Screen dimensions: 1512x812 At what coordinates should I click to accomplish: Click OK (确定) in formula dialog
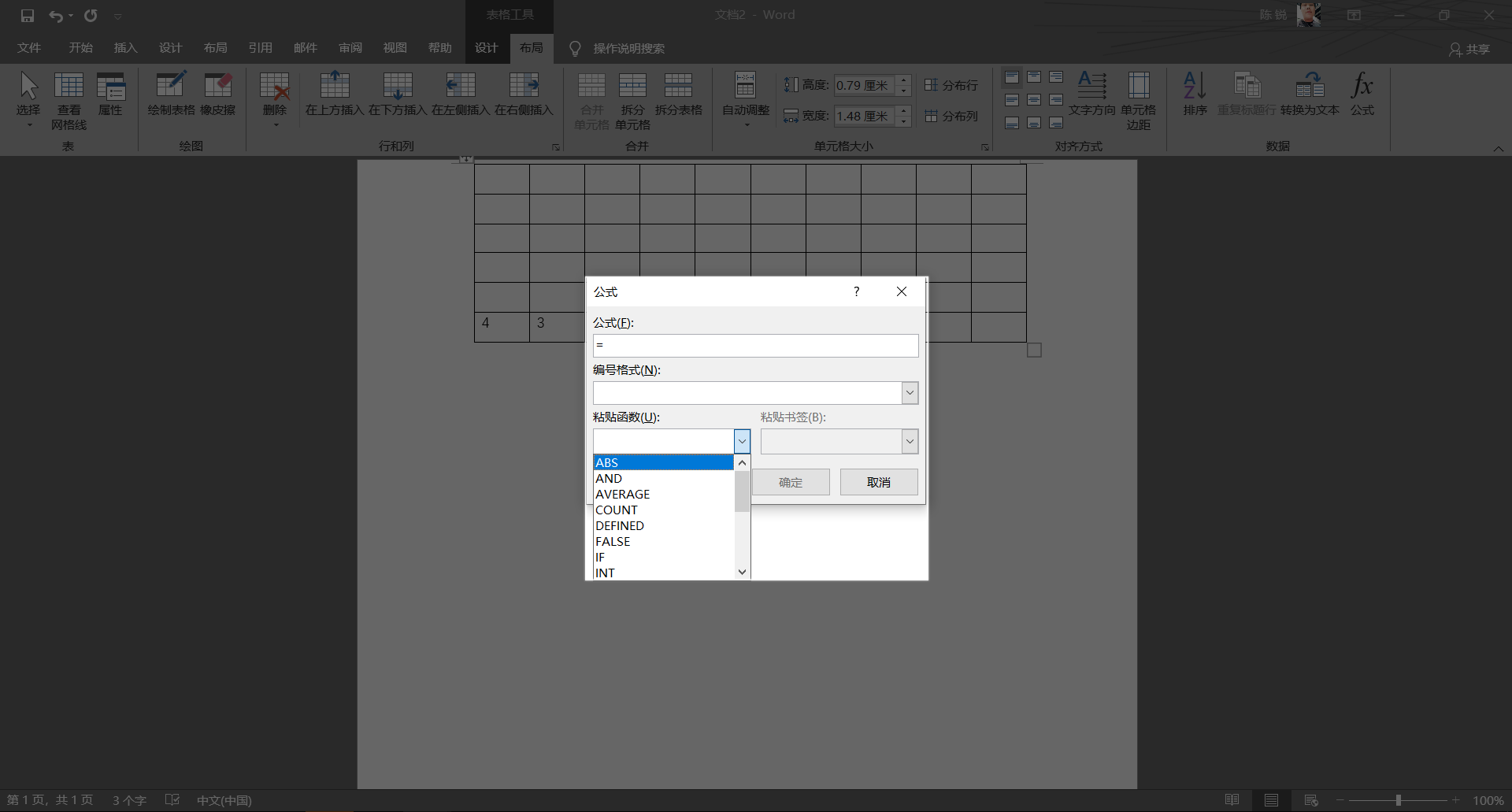pos(791,482)
